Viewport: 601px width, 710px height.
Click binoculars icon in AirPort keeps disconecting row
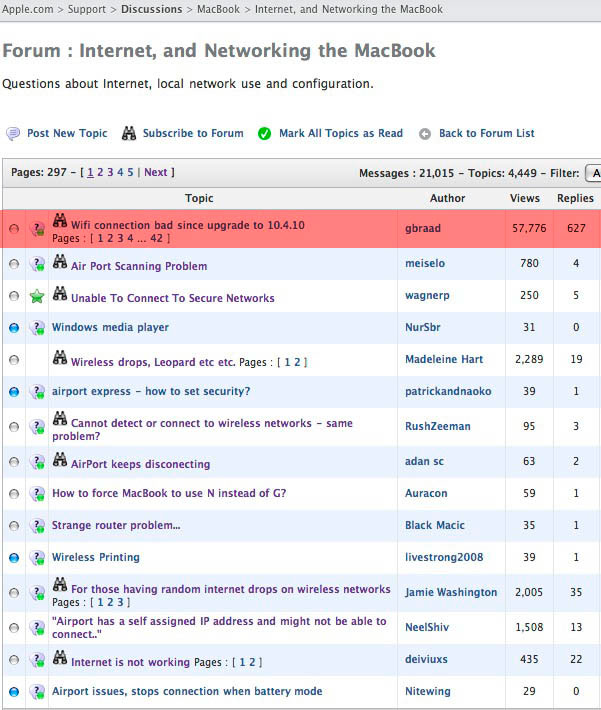coord(60,460)
